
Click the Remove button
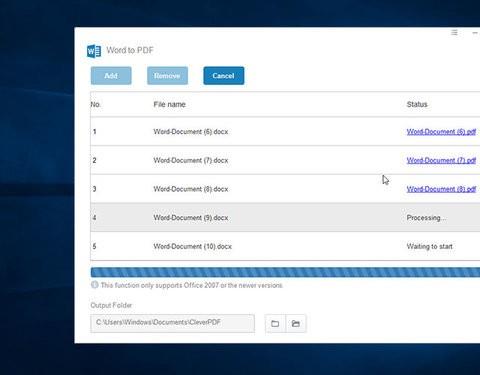tap(167, 76)
